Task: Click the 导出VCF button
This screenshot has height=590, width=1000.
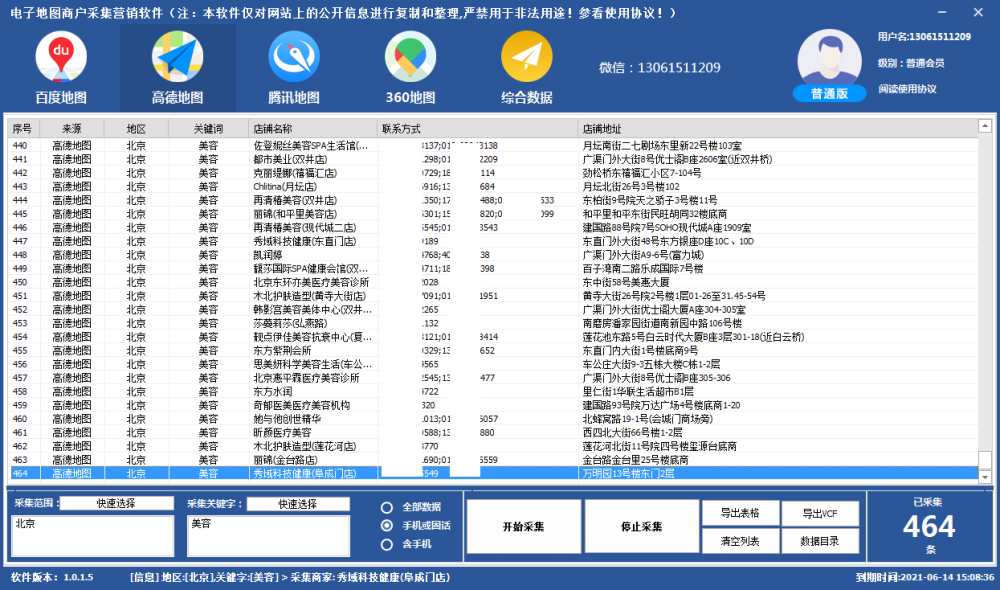Action: pos(820,513)
